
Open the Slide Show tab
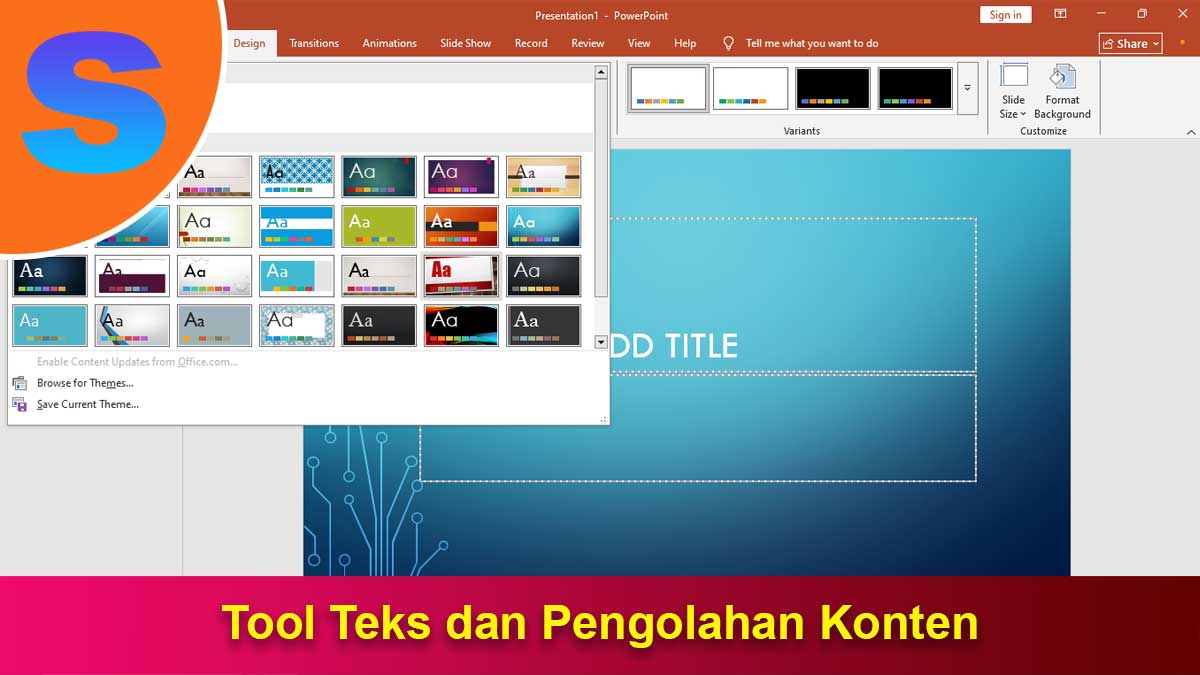466,43
